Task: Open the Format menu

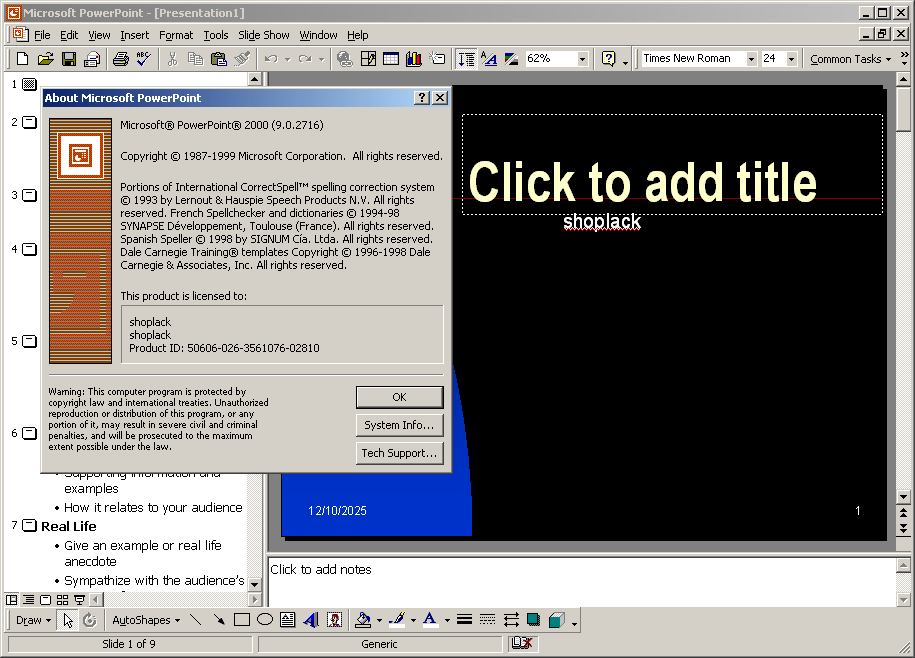Action: 176,35
